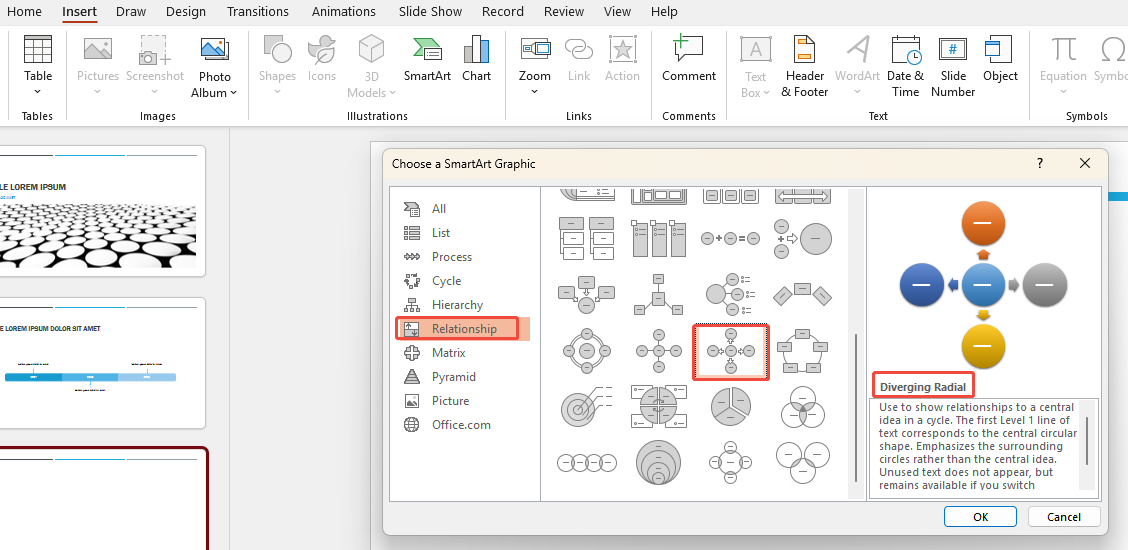Click the SmartArt button in the ribbon
The height and width of the screenshot is (550, 1128).
(427, 59)
